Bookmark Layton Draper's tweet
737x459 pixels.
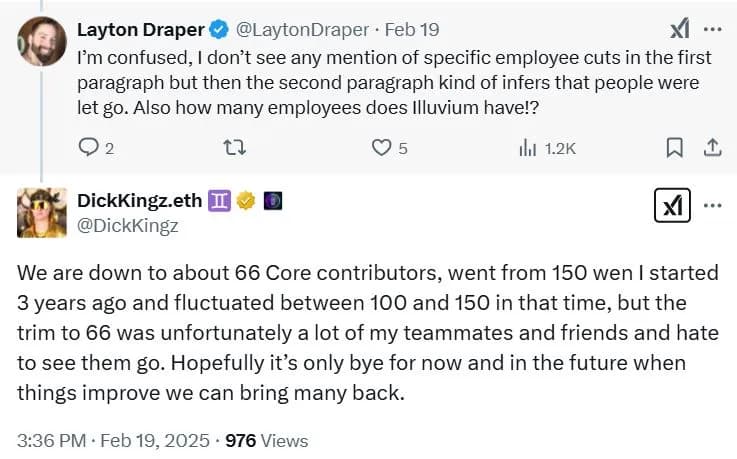click(x=674, y=148)
